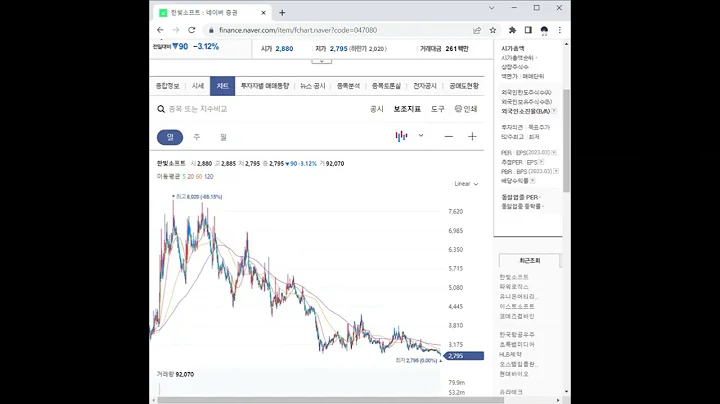Screen dimensions: 720x404
Task: Collapse the price summary with the chevron
Action: tap(321, 61)
